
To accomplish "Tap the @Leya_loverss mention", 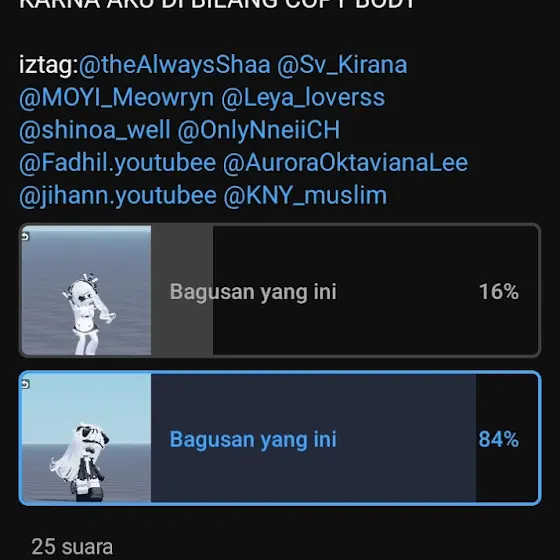I will coord(303,98).
